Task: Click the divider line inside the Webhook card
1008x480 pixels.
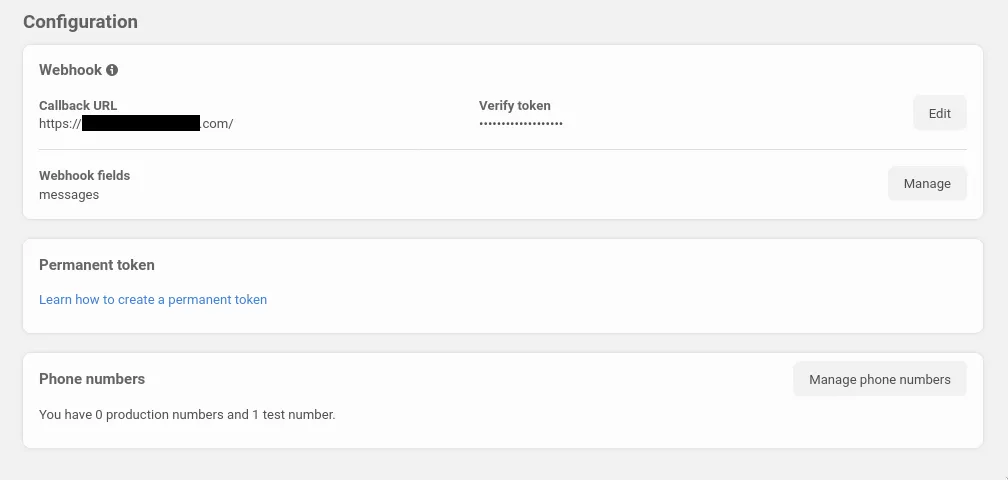Action: pos(502,150)
